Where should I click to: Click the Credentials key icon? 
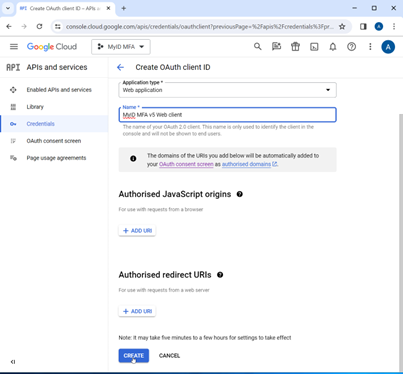coord(13,124)
